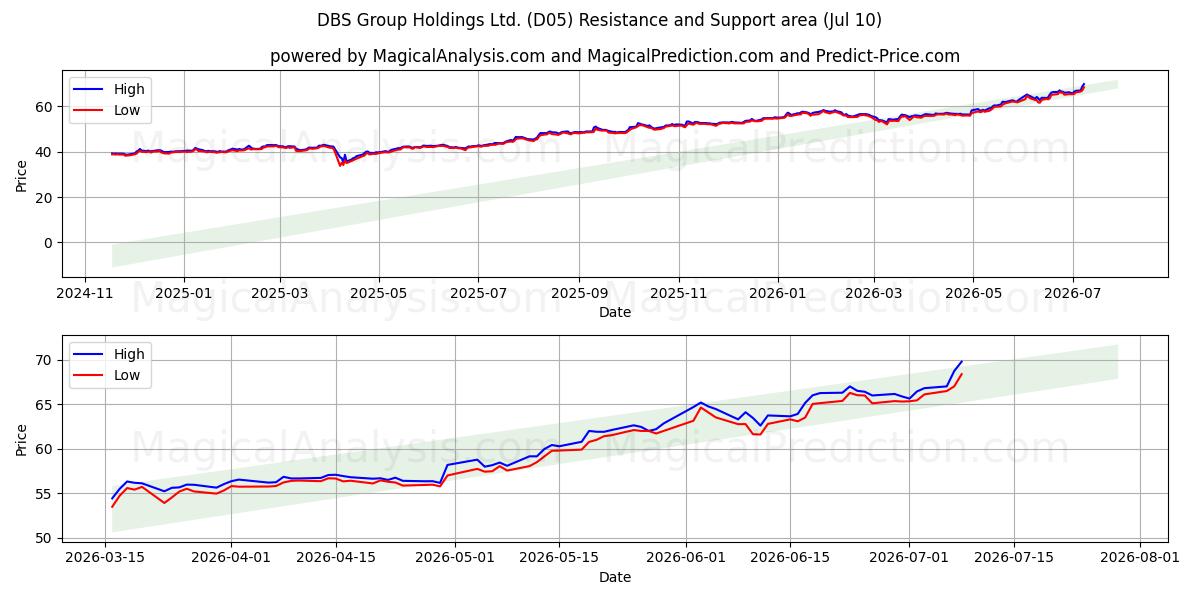Image resolution: width=1200 pixels, height=600 pixels.
Task: Click the latest price peak in bottom chart
Action: click(961, 362)
